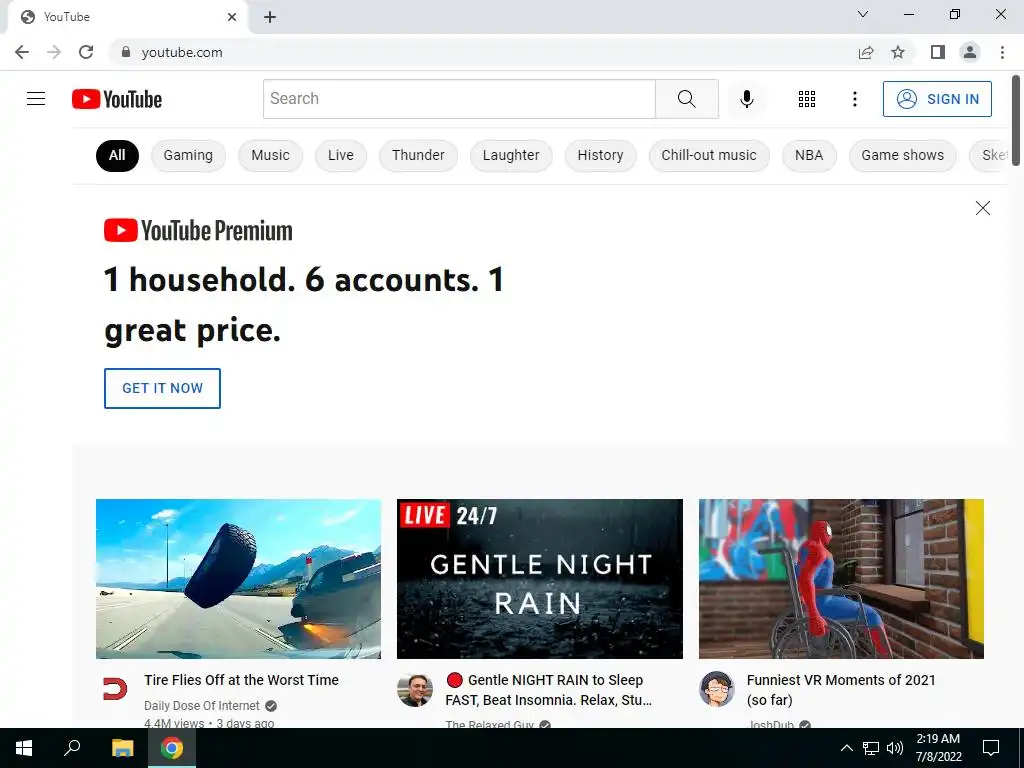
Task: Reload the youtube.com page
Action: click(86, 52)
